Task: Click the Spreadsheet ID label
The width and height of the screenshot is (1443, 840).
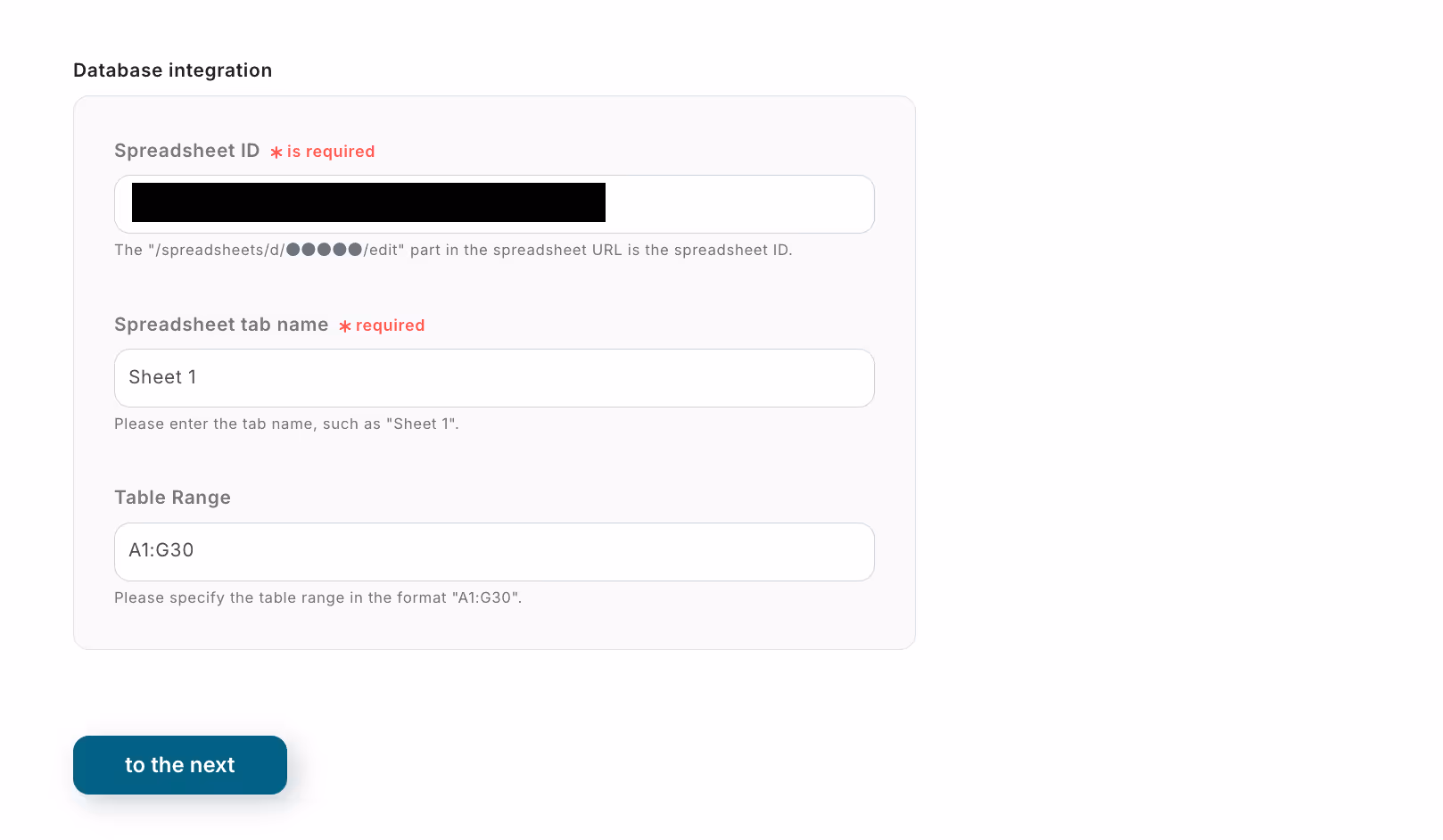Action: tap(187, 151)
